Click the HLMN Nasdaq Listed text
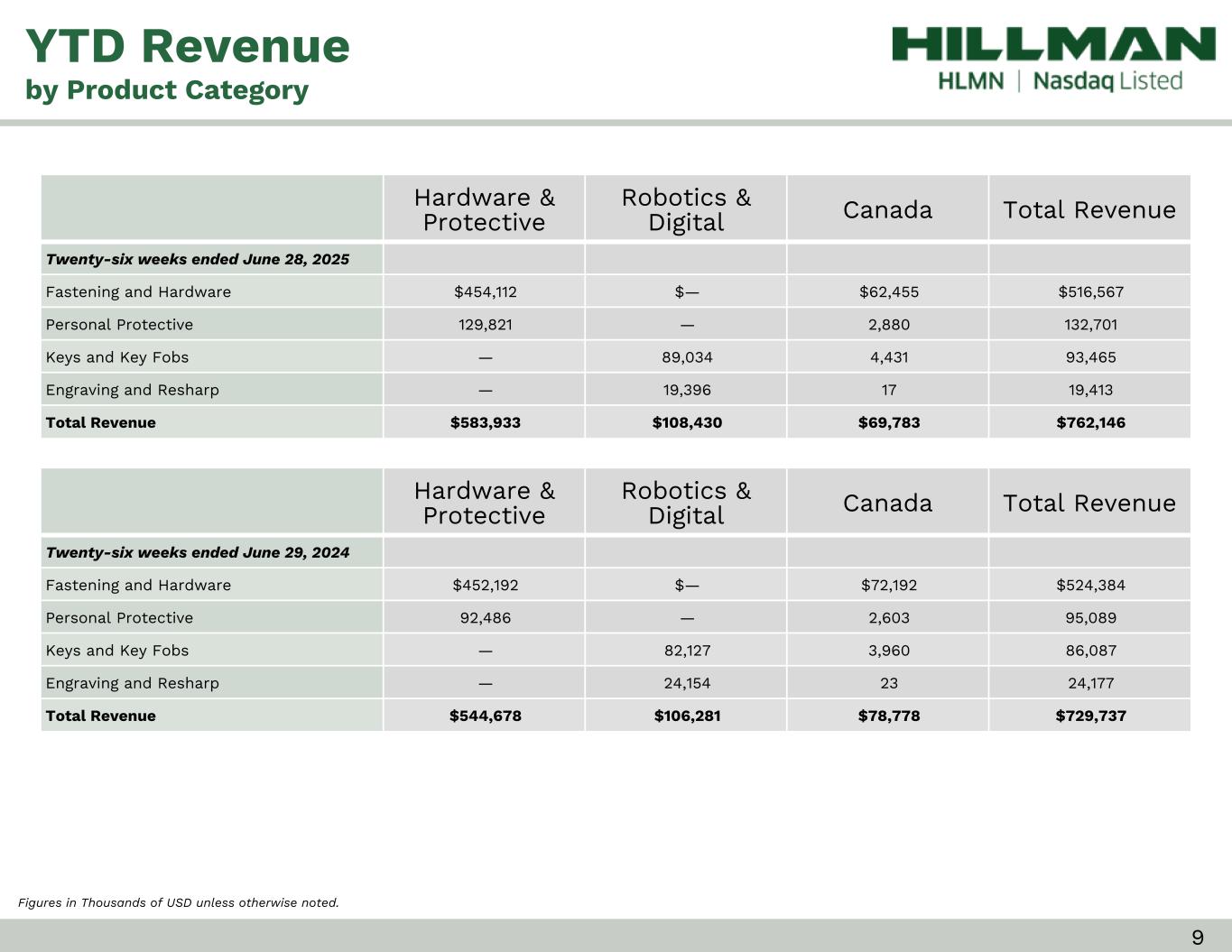Screen dimensions: 1232x952 tap(1060, 81)
